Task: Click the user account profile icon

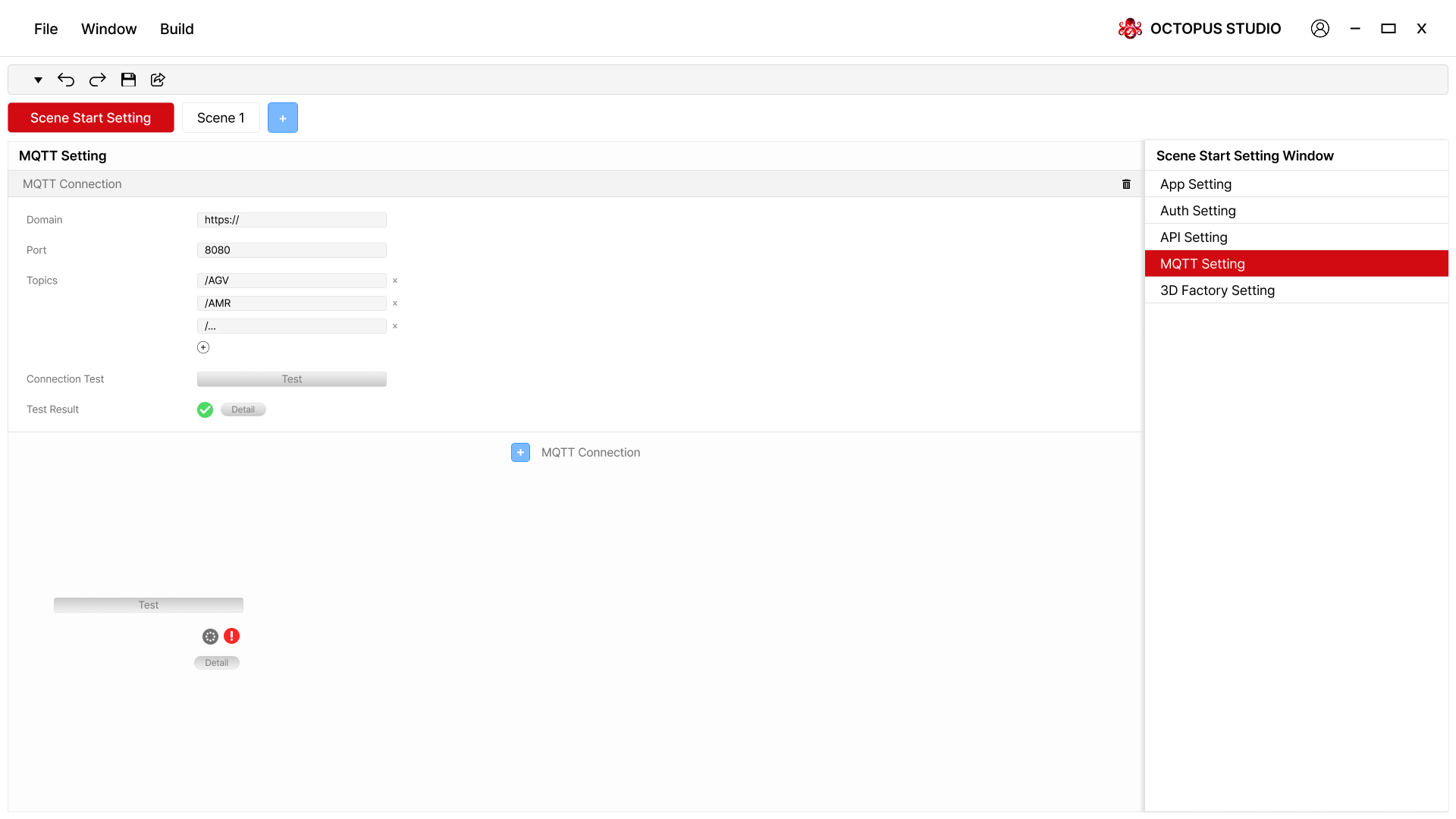Action: pyautogui.click(x=1319, y=29)
